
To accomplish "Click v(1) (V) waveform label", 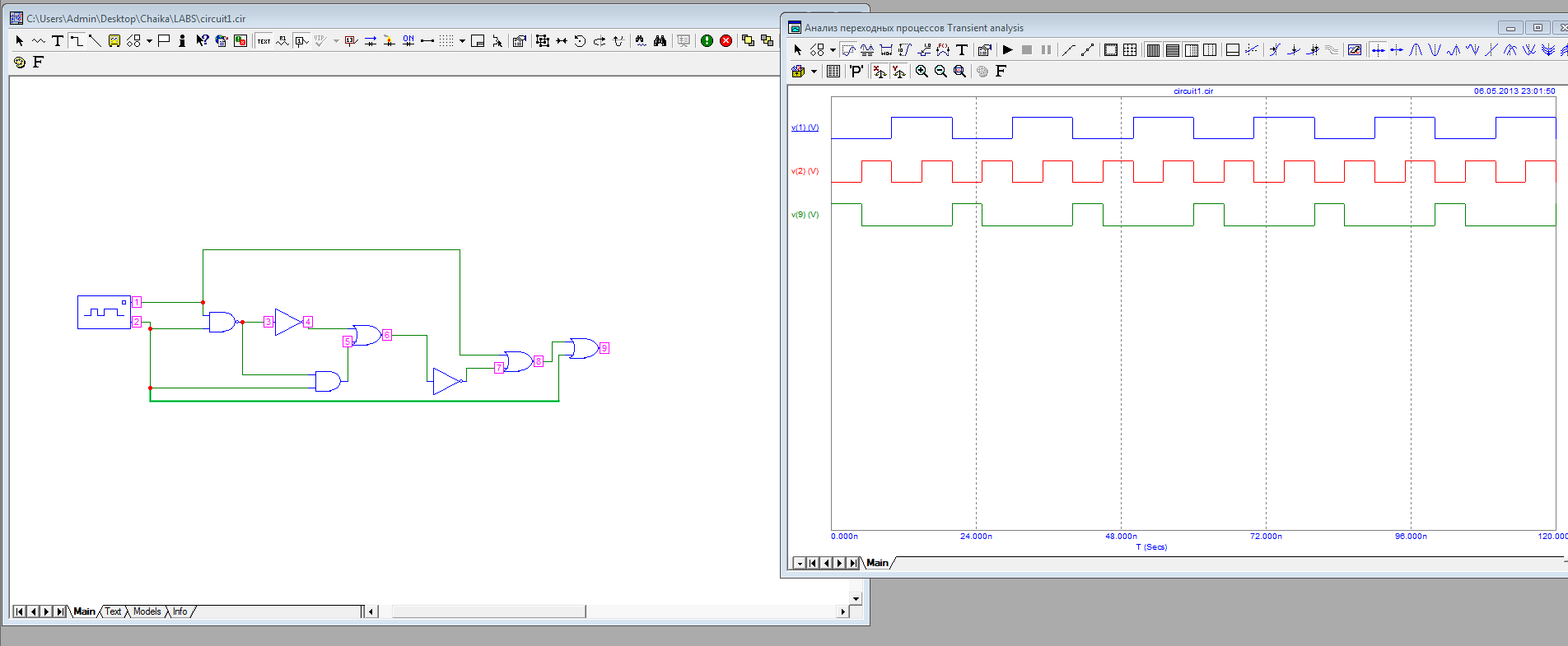I will coord(805,128).
